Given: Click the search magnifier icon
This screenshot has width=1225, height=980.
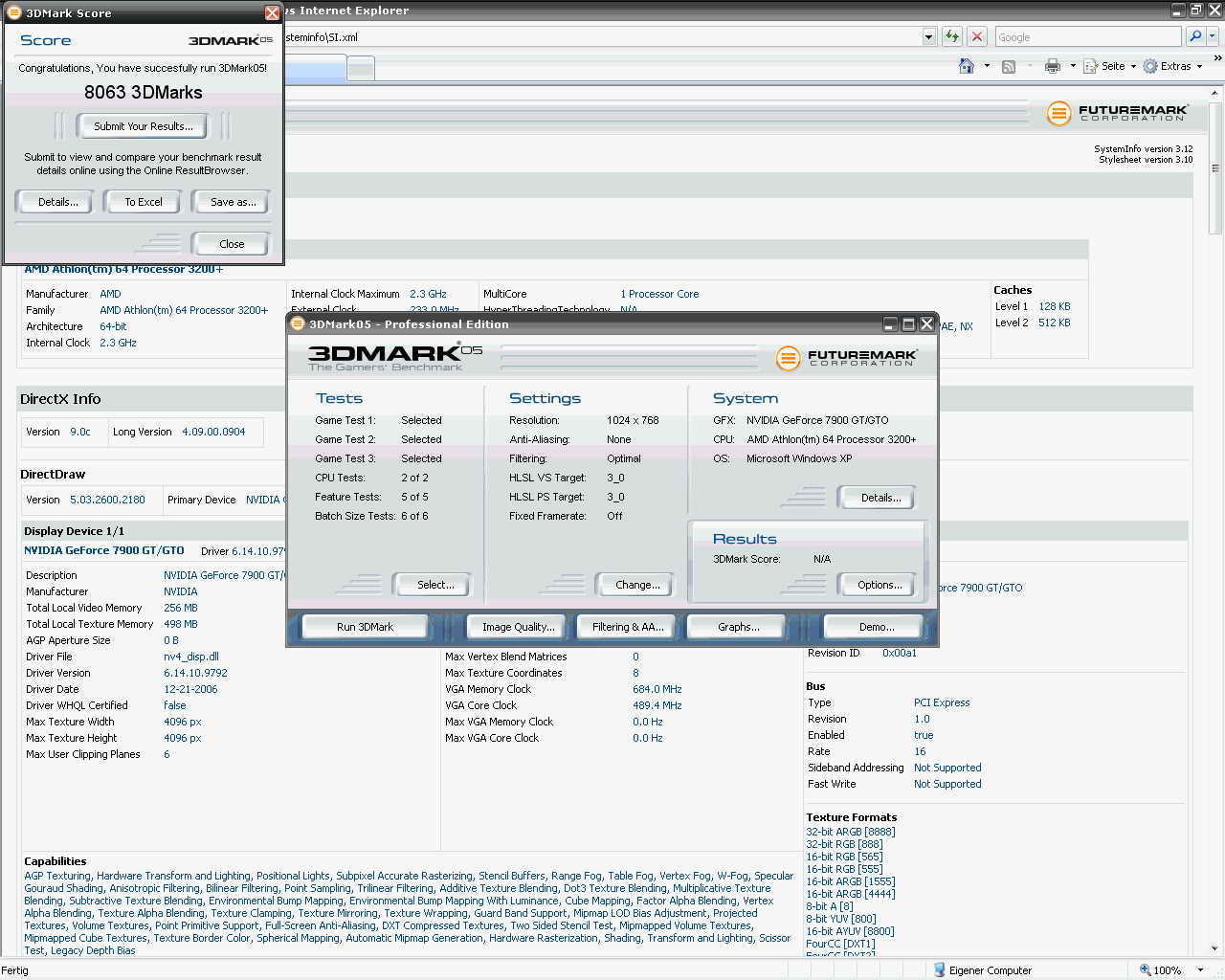Looking at the screenshot, I should click(1195, 36).
